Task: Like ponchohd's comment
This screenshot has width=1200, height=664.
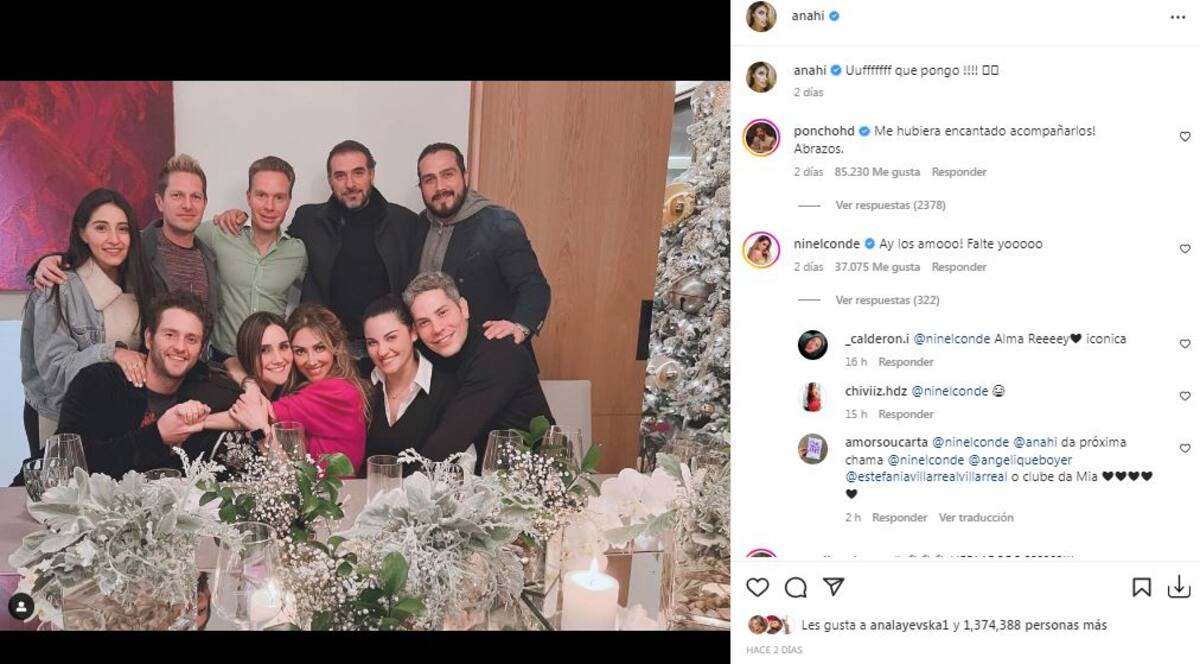Action: coord(1185,136)
